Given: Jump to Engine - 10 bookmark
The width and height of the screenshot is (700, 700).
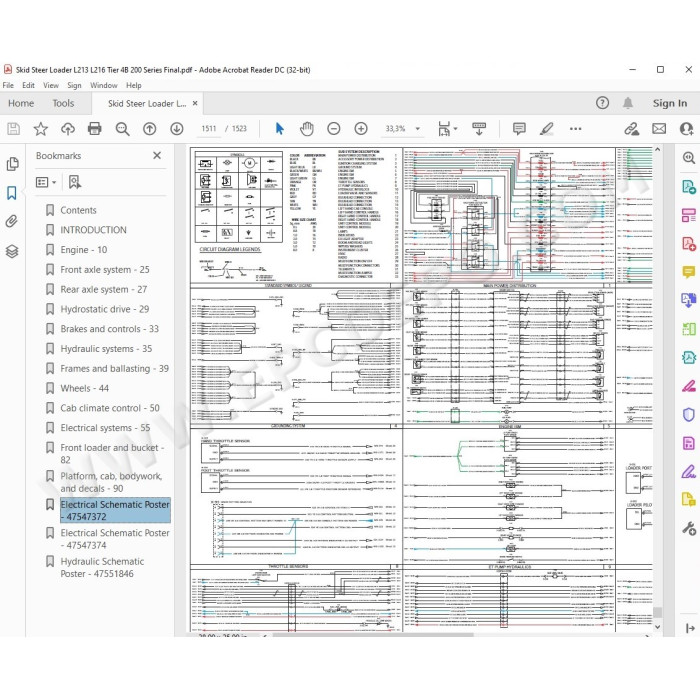Looking at the screenshot, I should pyautogui.click(x=83, y=250).
